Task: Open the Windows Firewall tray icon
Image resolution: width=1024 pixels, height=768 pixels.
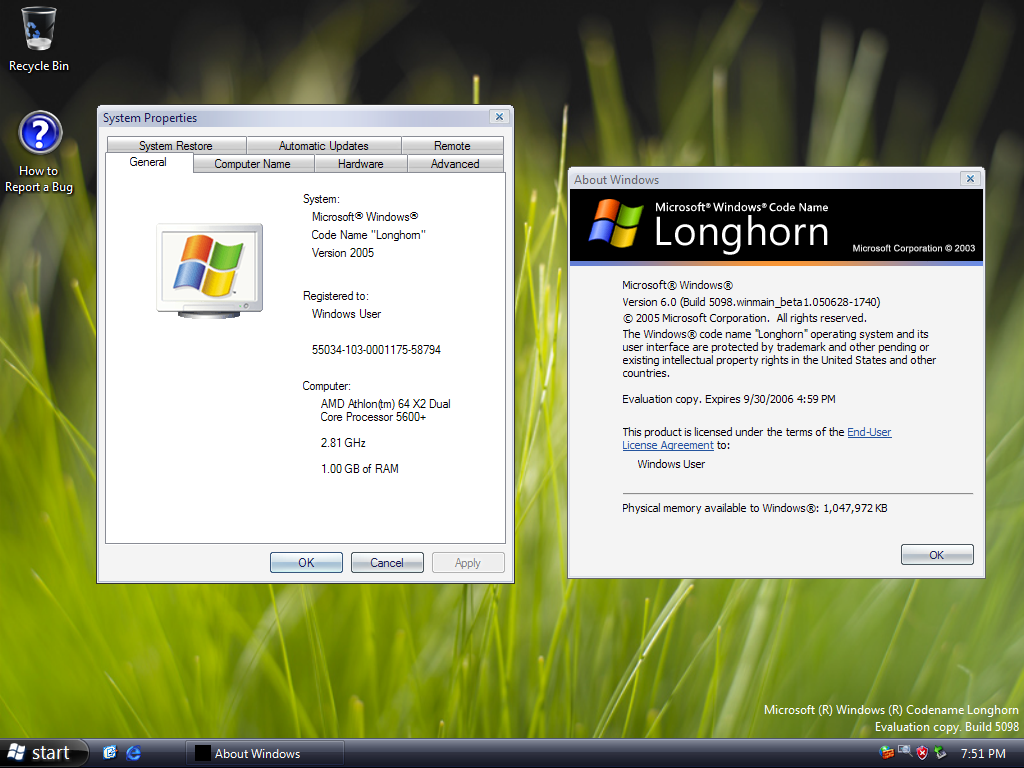Action: coord(886,752)
